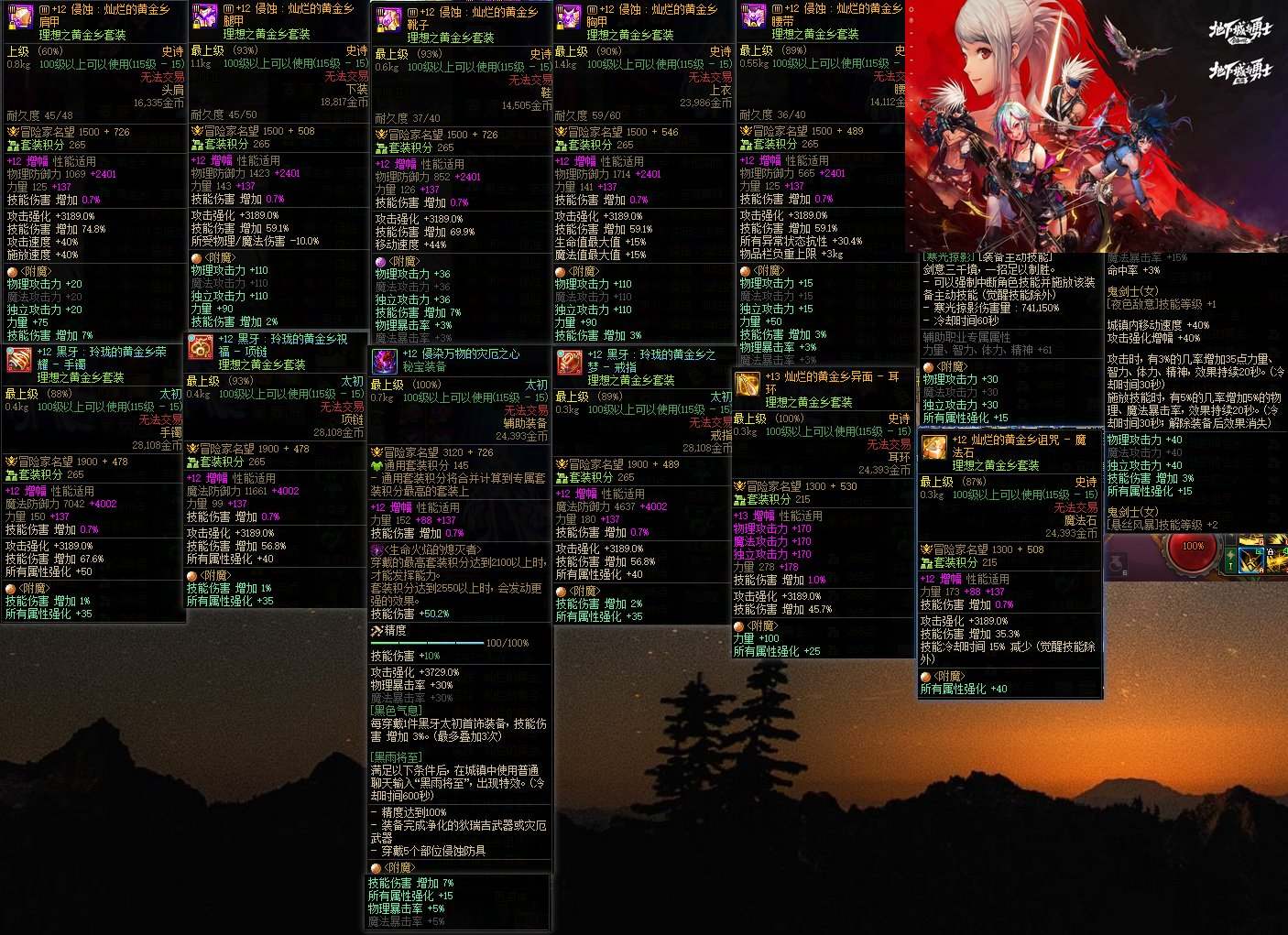
Task: Click the 精度 100/100% progress bar
Action: (x=427, y=643)
